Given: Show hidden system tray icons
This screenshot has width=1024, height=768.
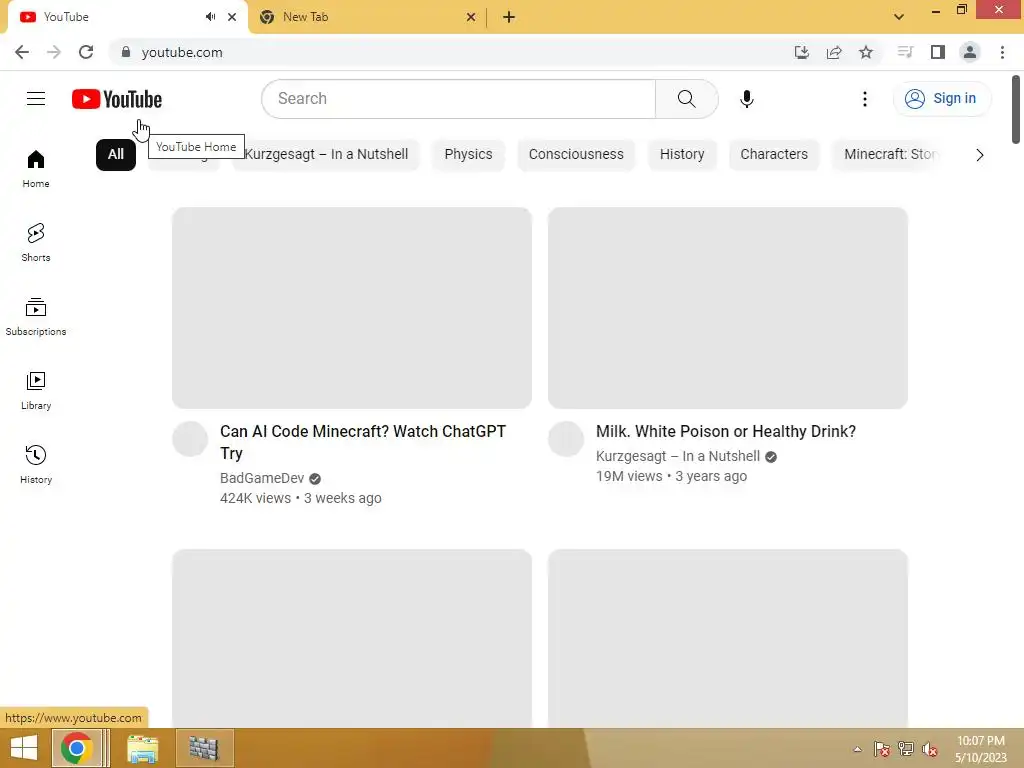Looking at the screenshot, I should (x=857, y=749).
